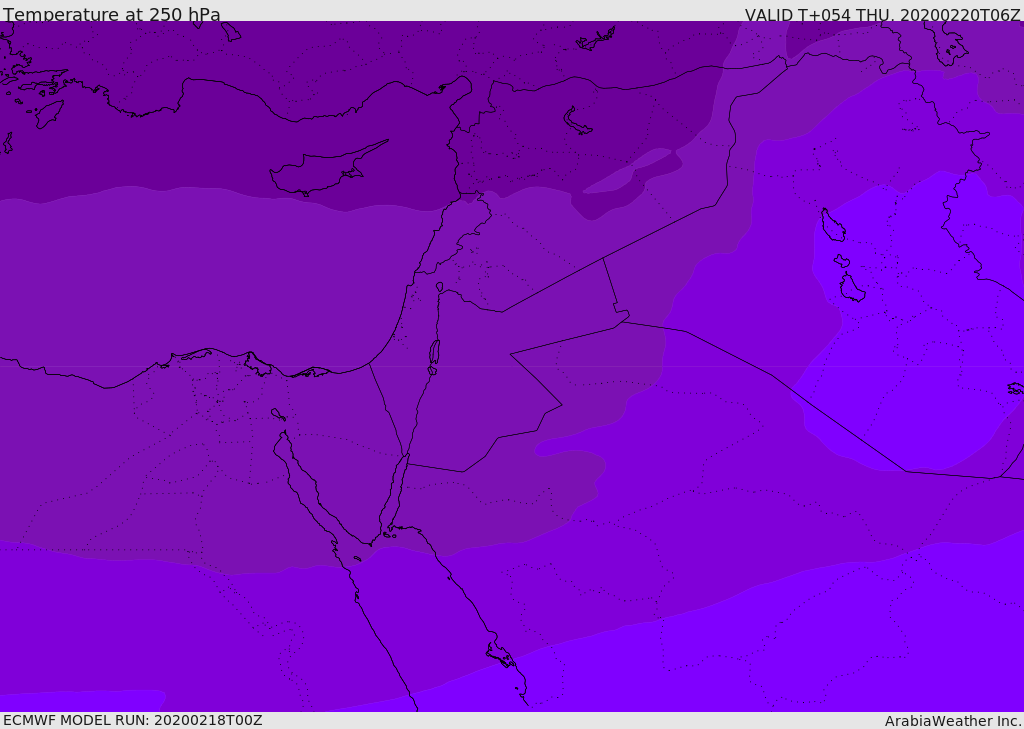Click the 'Temperature at 250 hPa' title
This screenshot has width=1024, height=729.
click(x=112, y=14)
